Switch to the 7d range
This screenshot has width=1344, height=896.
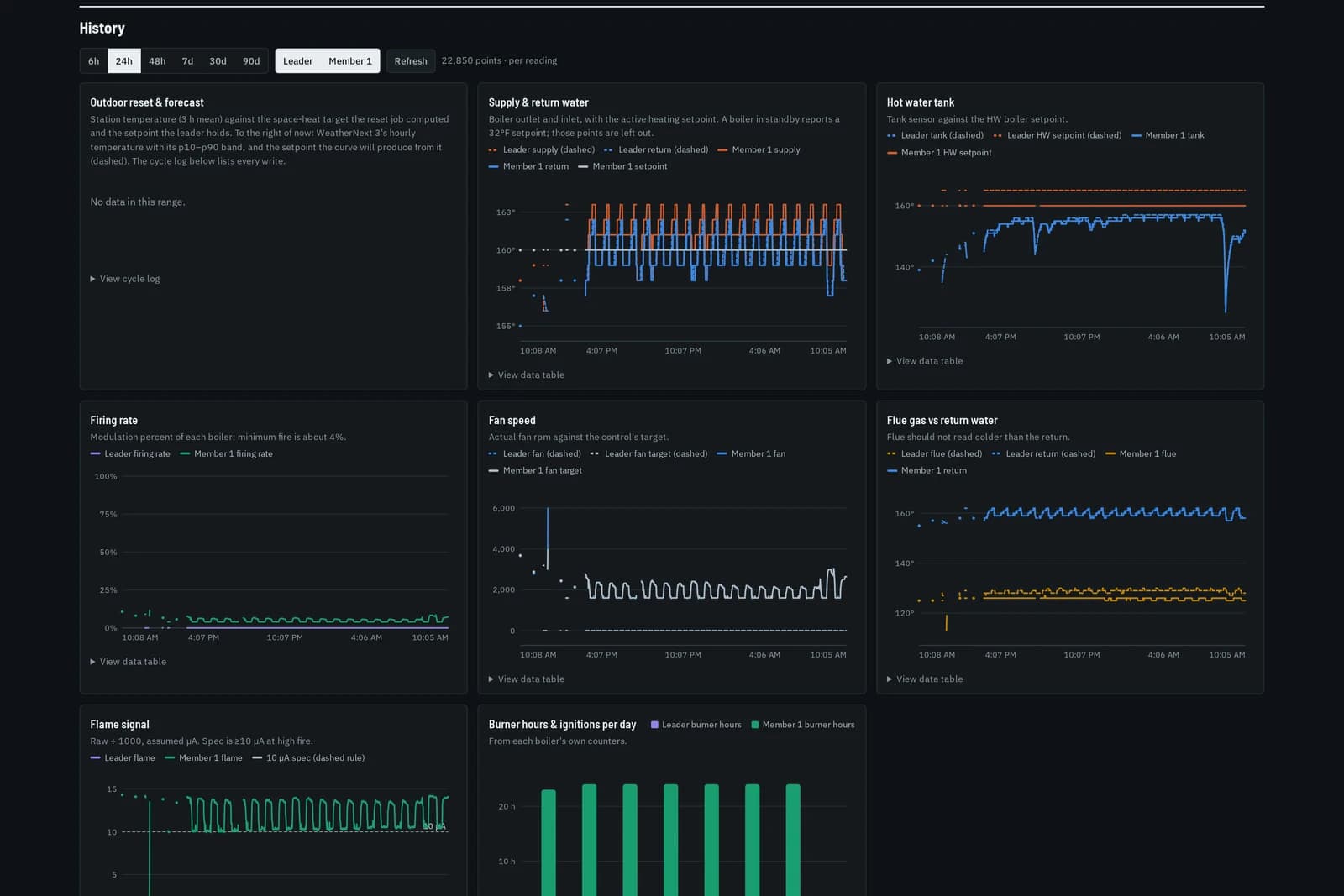pyautogui.click(x=187, y=61)
